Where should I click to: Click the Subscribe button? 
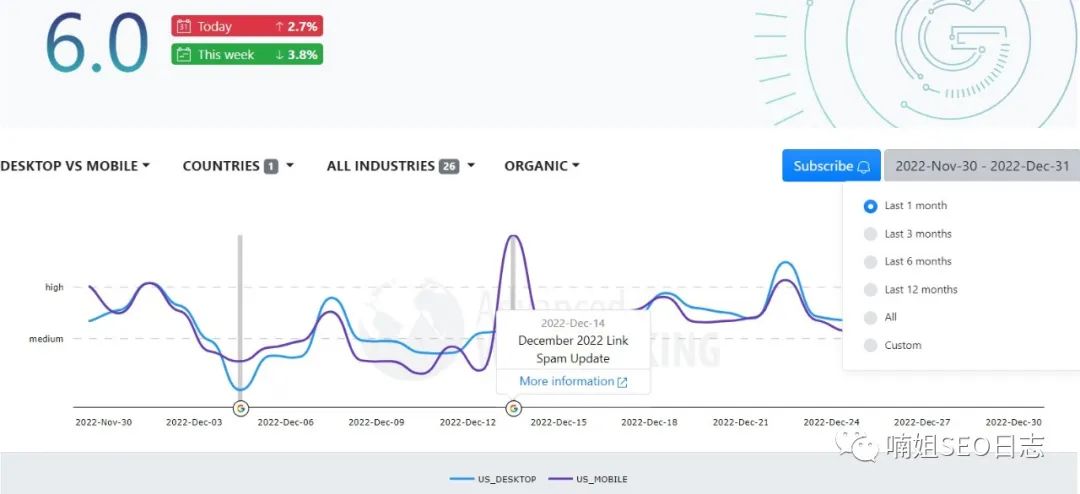831,165
